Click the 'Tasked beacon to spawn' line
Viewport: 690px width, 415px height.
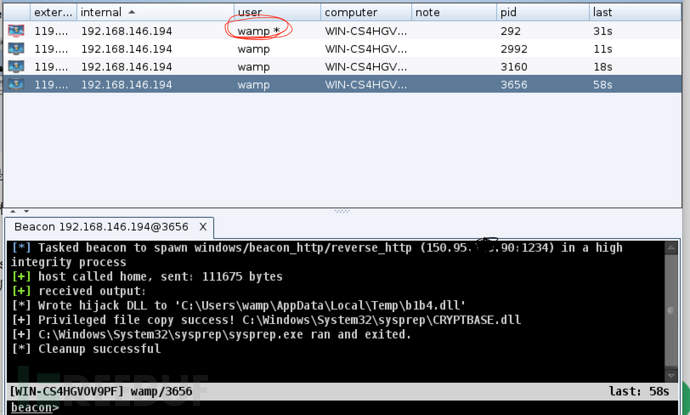point(317,255)
